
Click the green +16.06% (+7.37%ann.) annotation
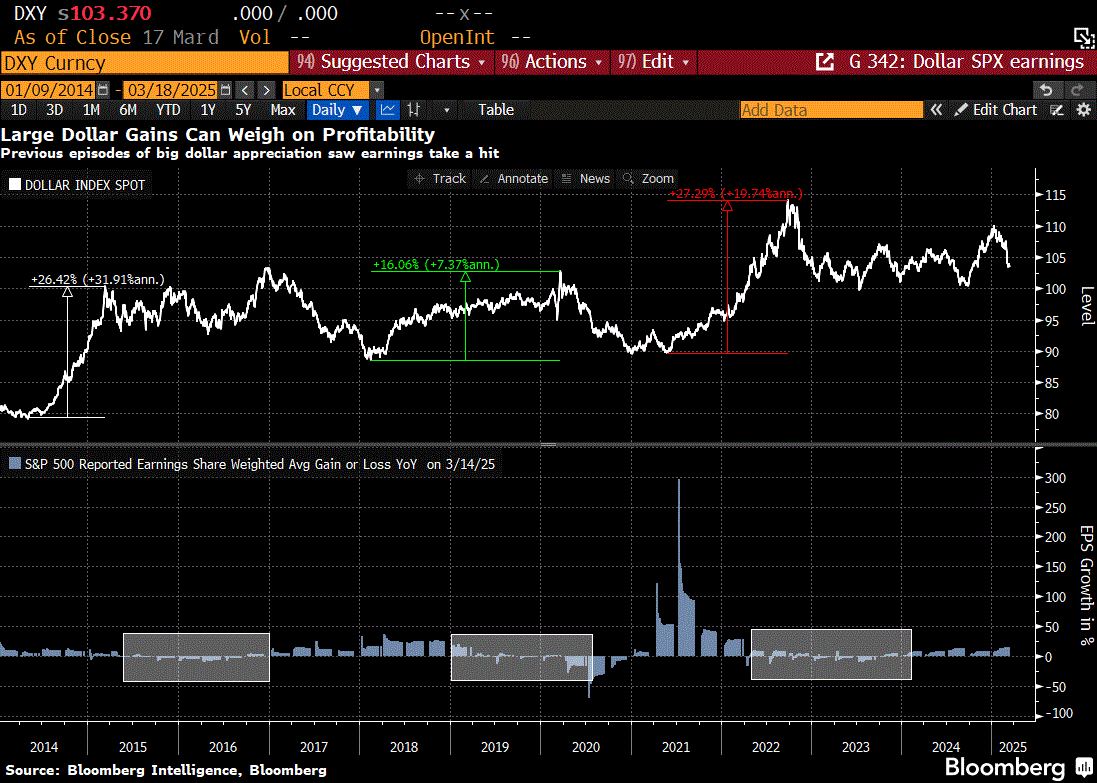(436, 264)
